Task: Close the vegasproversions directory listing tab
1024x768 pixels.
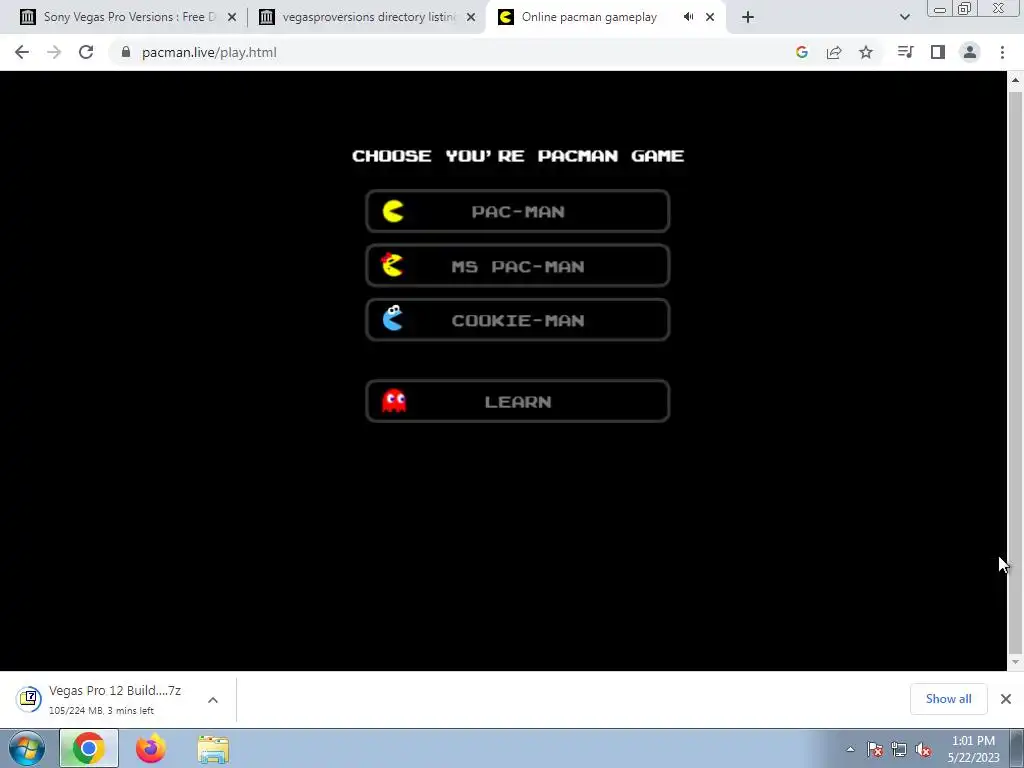Action: [471, 17]
